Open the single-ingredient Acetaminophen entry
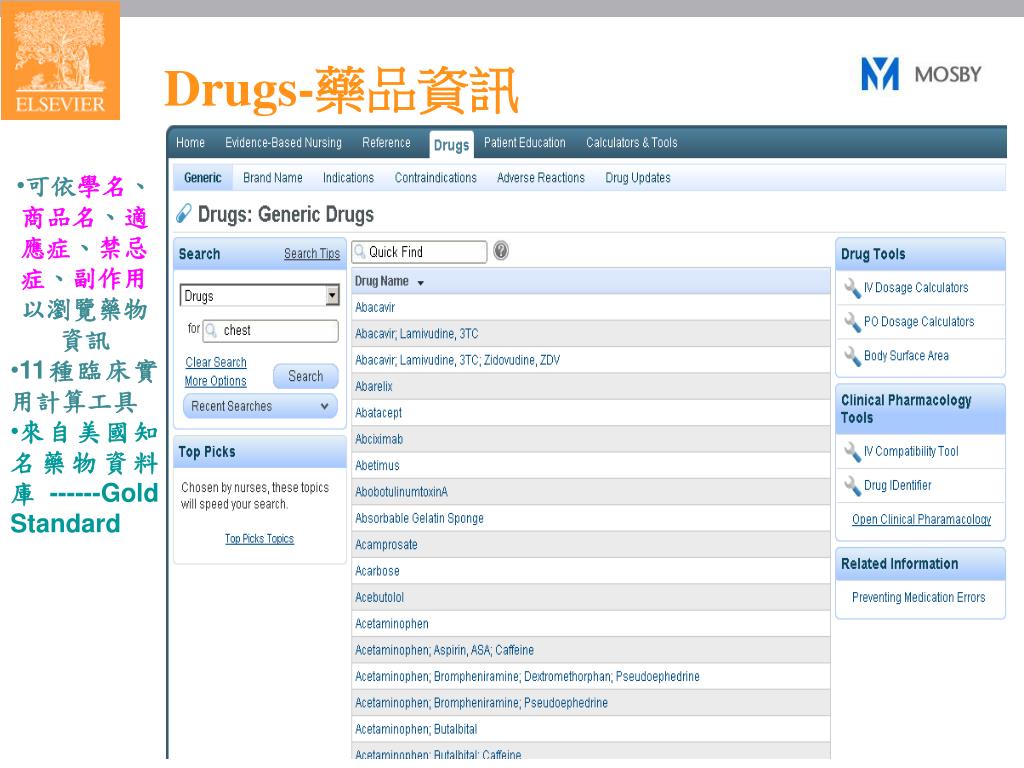 (392, 624)
